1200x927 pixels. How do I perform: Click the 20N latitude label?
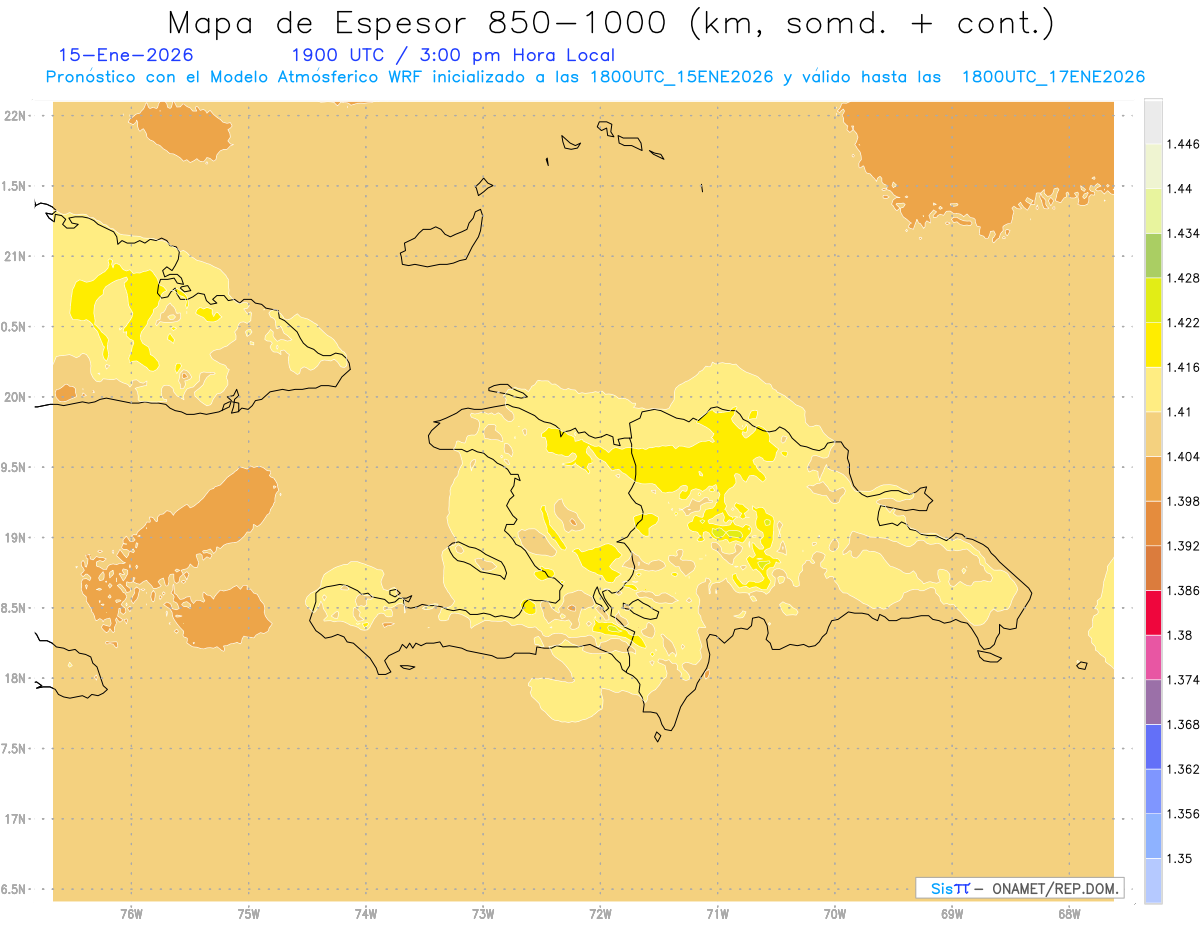(x=14, y=397)
